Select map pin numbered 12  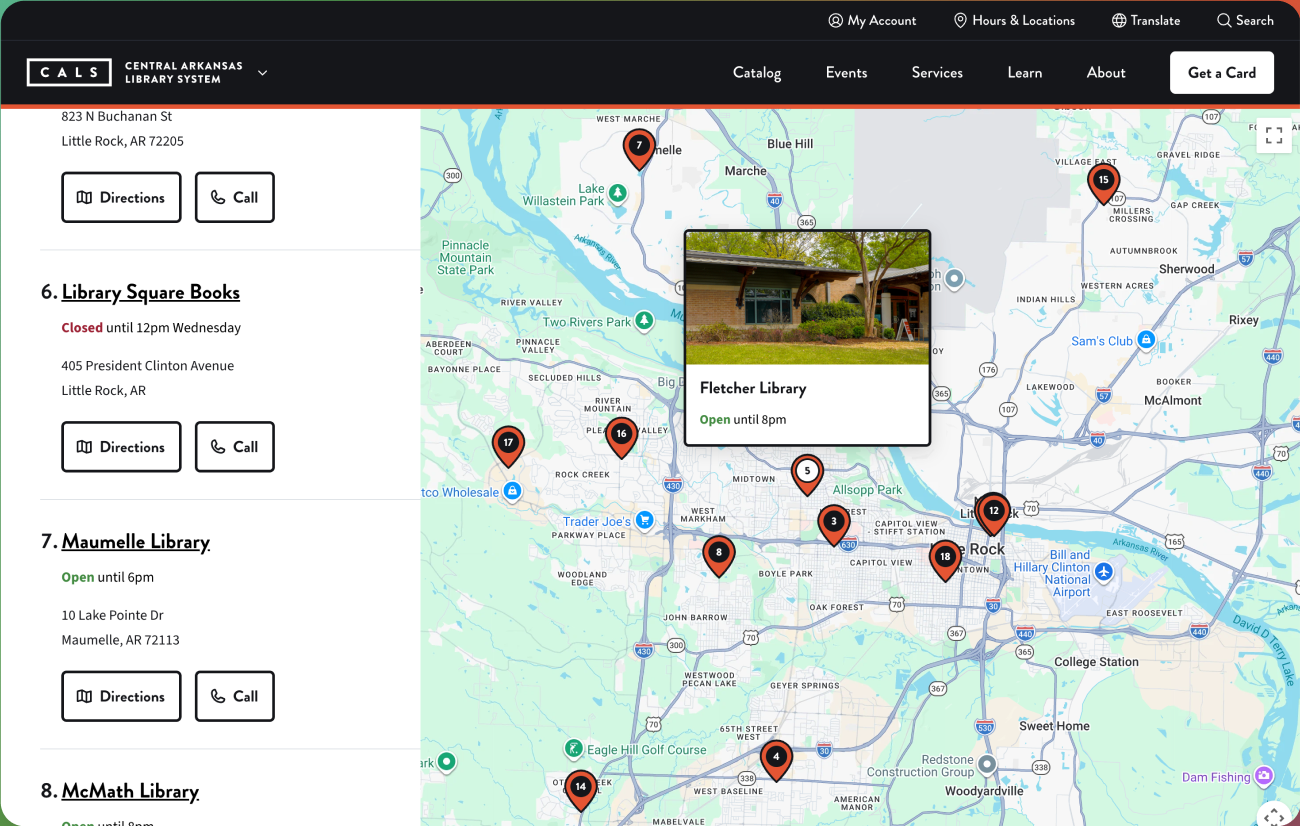(x=993, y=513)
